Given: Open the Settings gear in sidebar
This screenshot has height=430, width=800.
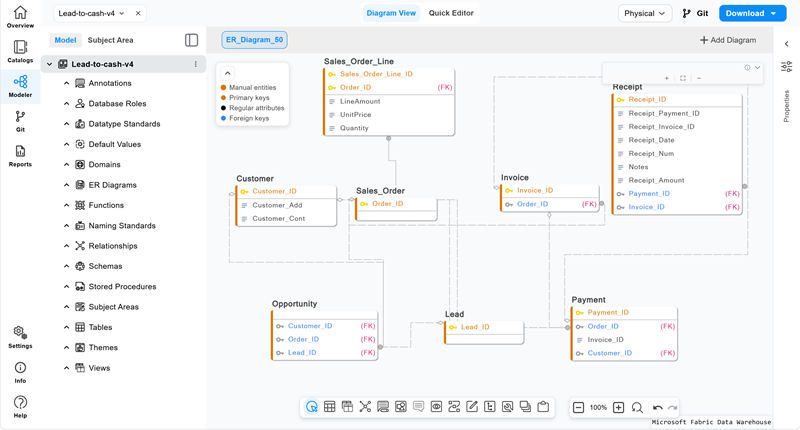Looking at the screenshot, I should [x=20, y=337].
